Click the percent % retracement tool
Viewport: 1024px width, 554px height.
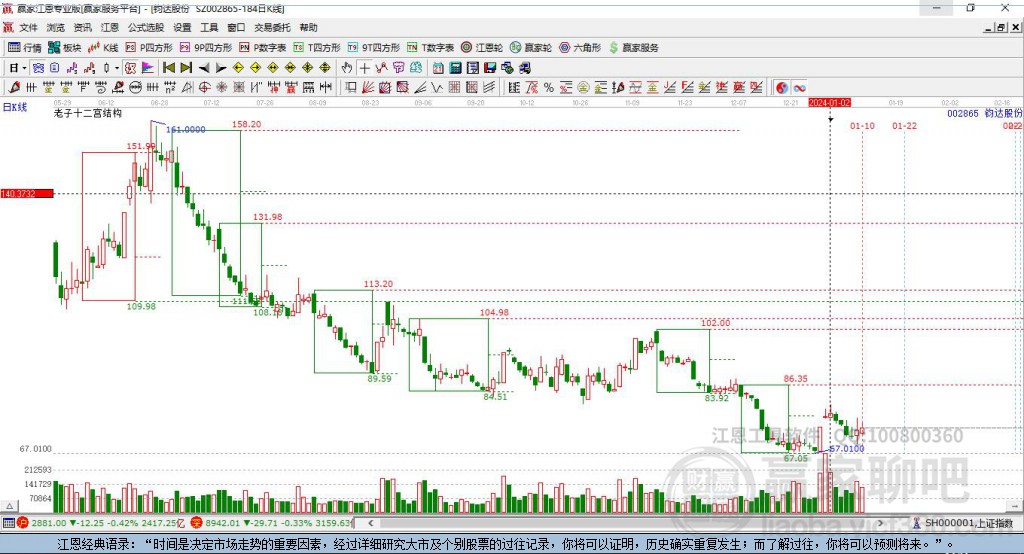pyautogui.click(x=549, y=88)
